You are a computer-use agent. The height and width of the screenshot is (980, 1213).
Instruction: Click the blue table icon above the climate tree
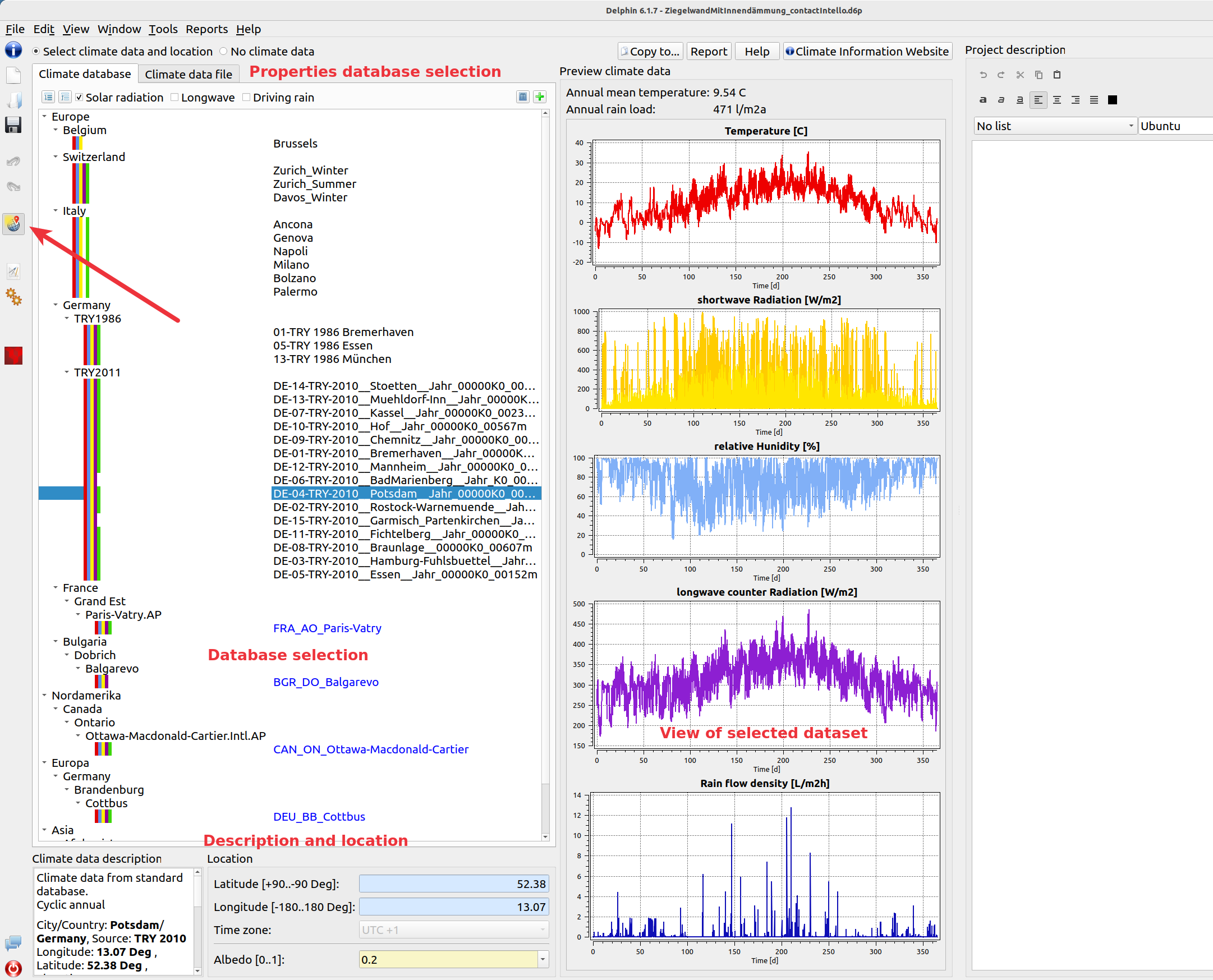pos(523,97)
